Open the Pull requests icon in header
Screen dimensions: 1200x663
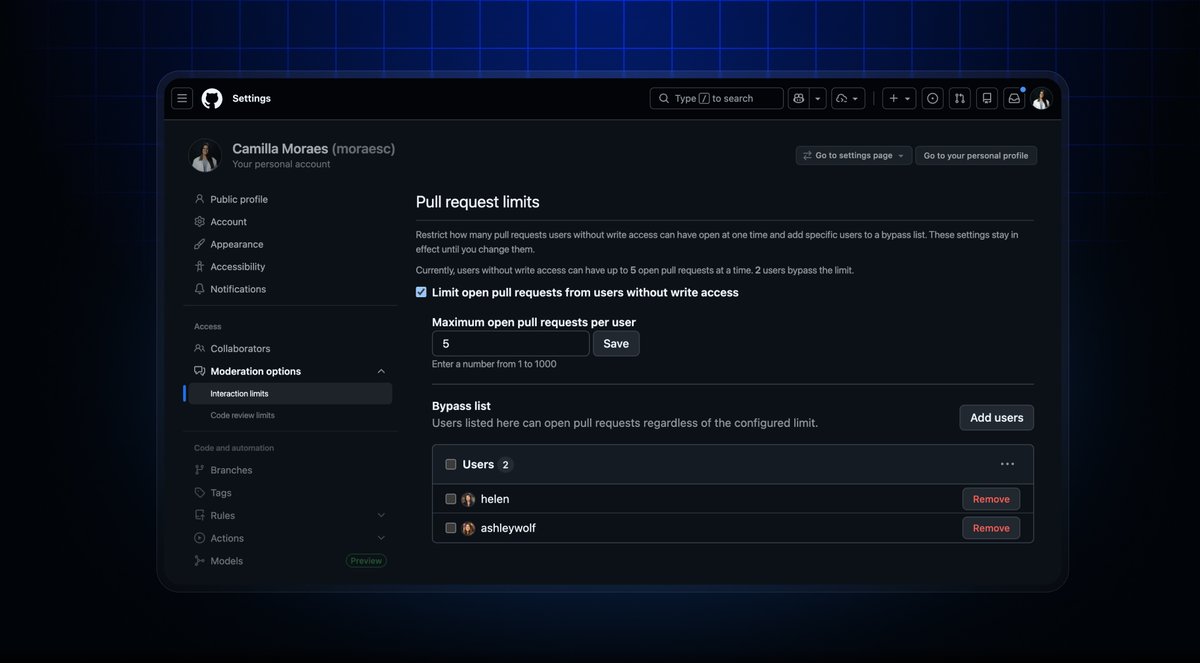pos(960,98)
